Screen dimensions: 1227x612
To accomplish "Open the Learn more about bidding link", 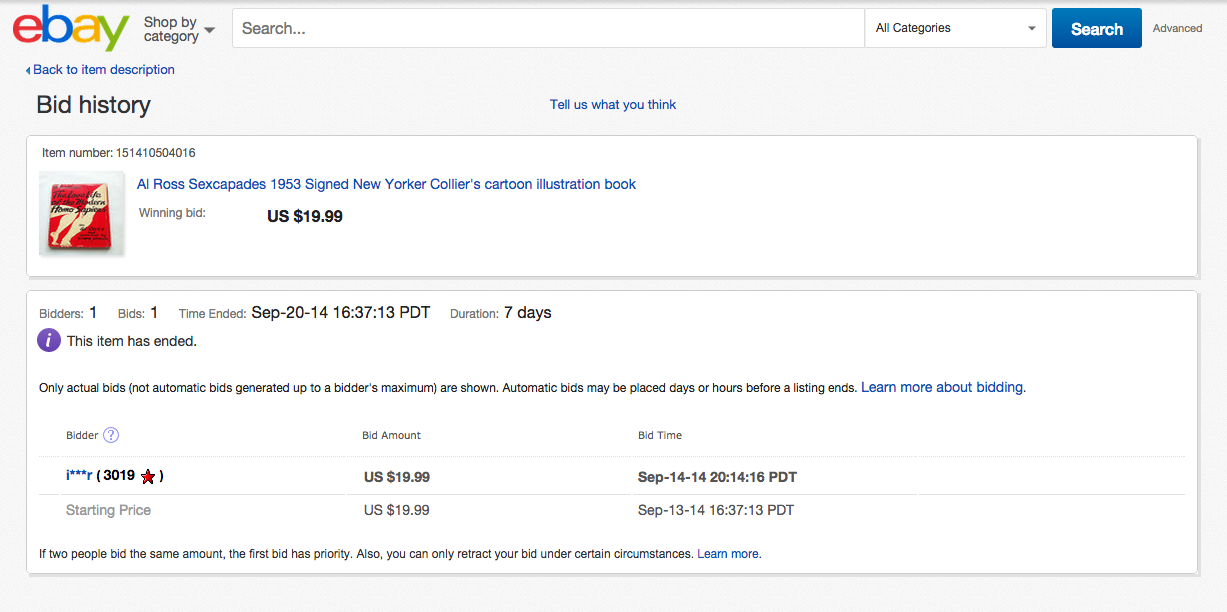I will pyautogui.click(x=942, y=387).
